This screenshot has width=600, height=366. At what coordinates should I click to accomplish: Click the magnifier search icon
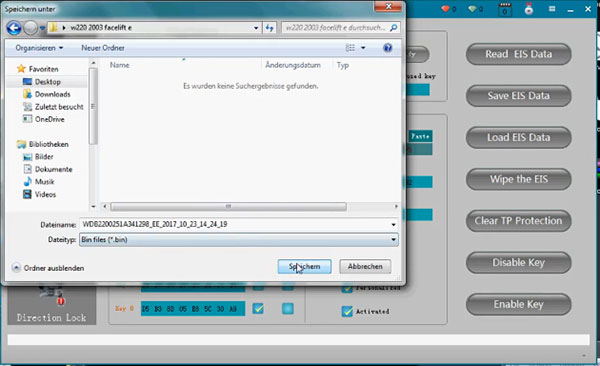[x=393, y=28]
